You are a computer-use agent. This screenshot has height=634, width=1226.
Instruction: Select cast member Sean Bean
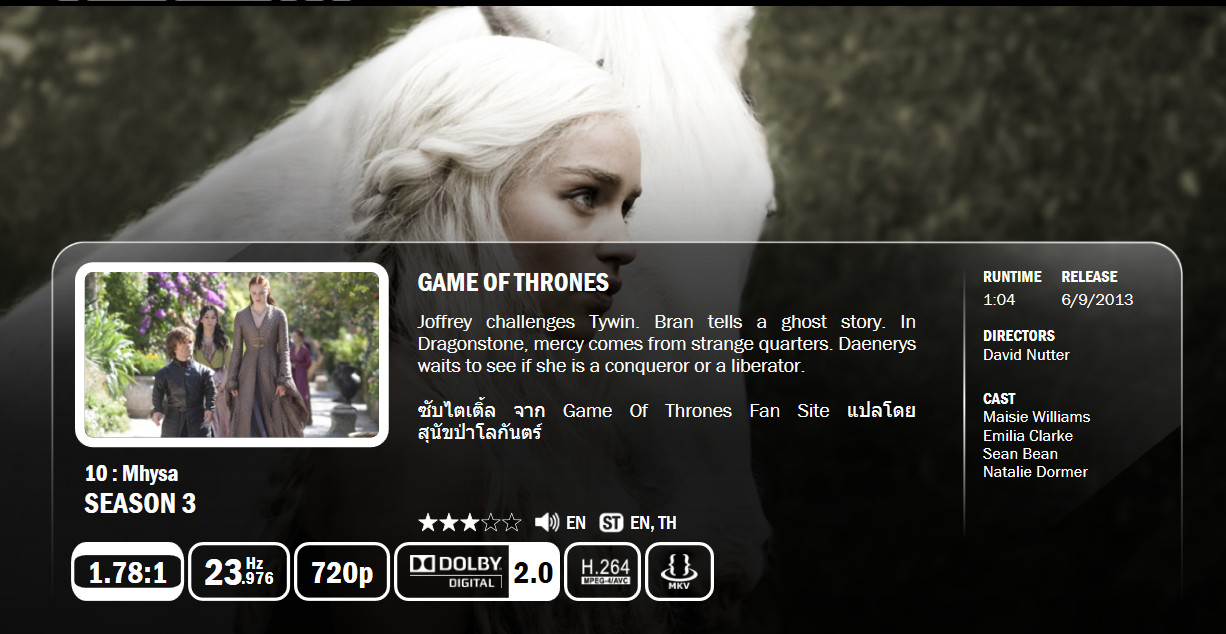point(1020,454)
